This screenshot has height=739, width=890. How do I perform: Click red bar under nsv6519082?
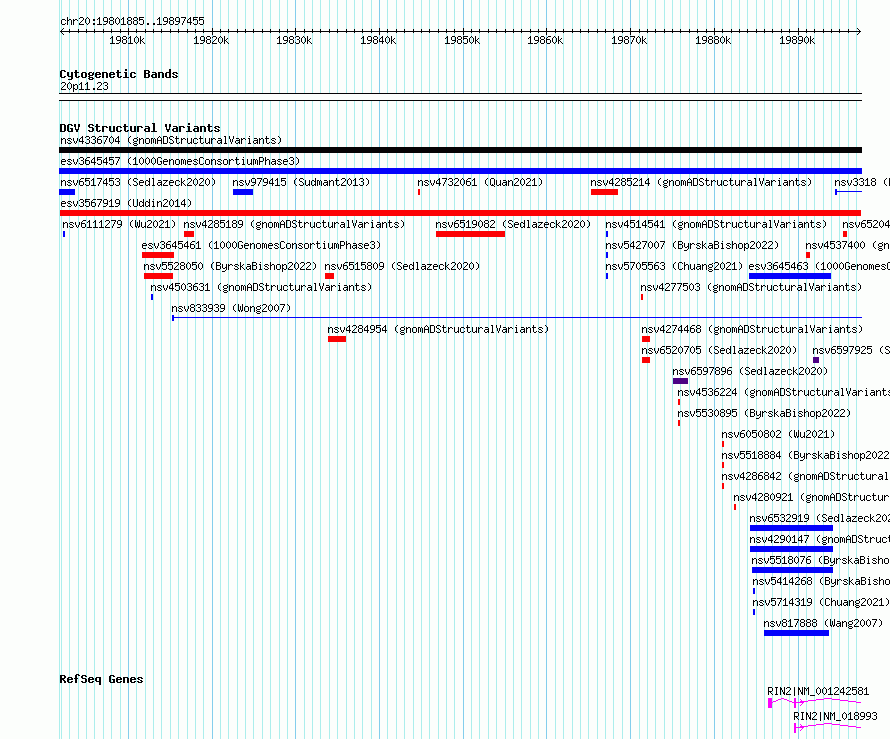pos(471,234)
